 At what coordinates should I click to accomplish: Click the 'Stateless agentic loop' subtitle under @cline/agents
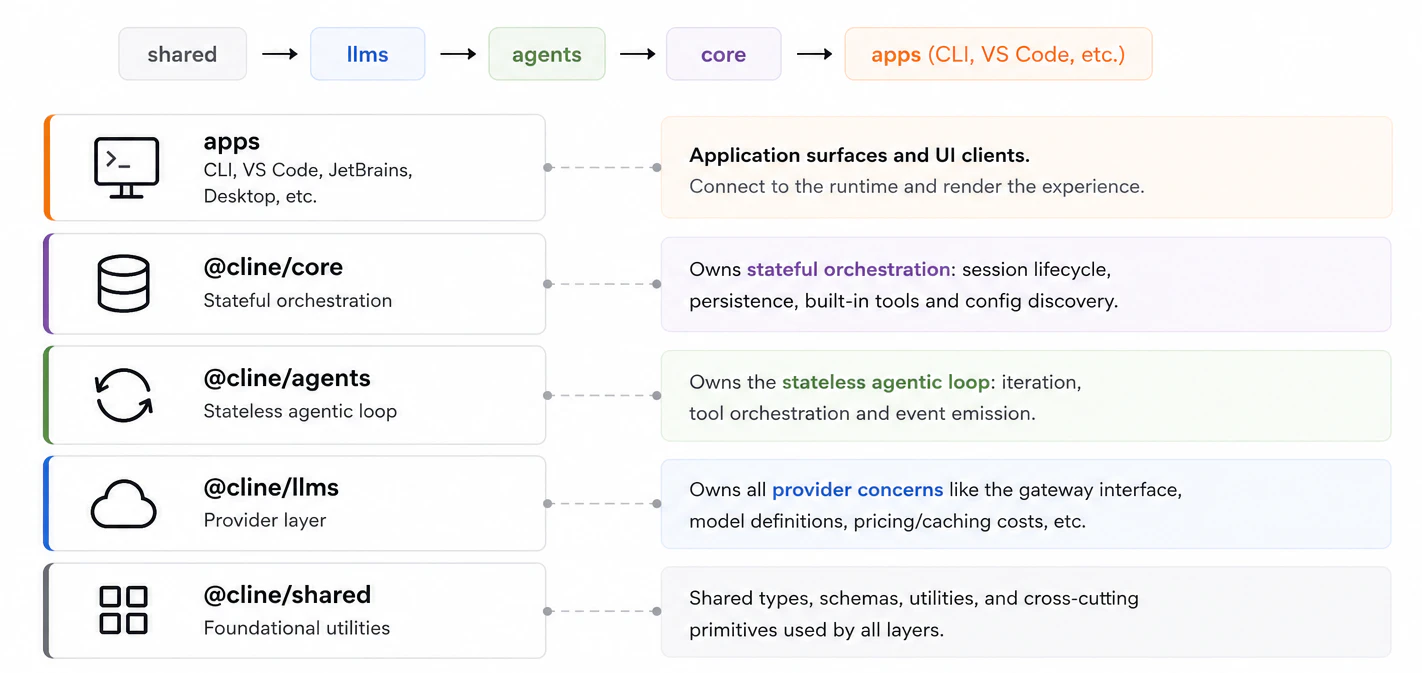pyautogui.click(x=300, y=411)
